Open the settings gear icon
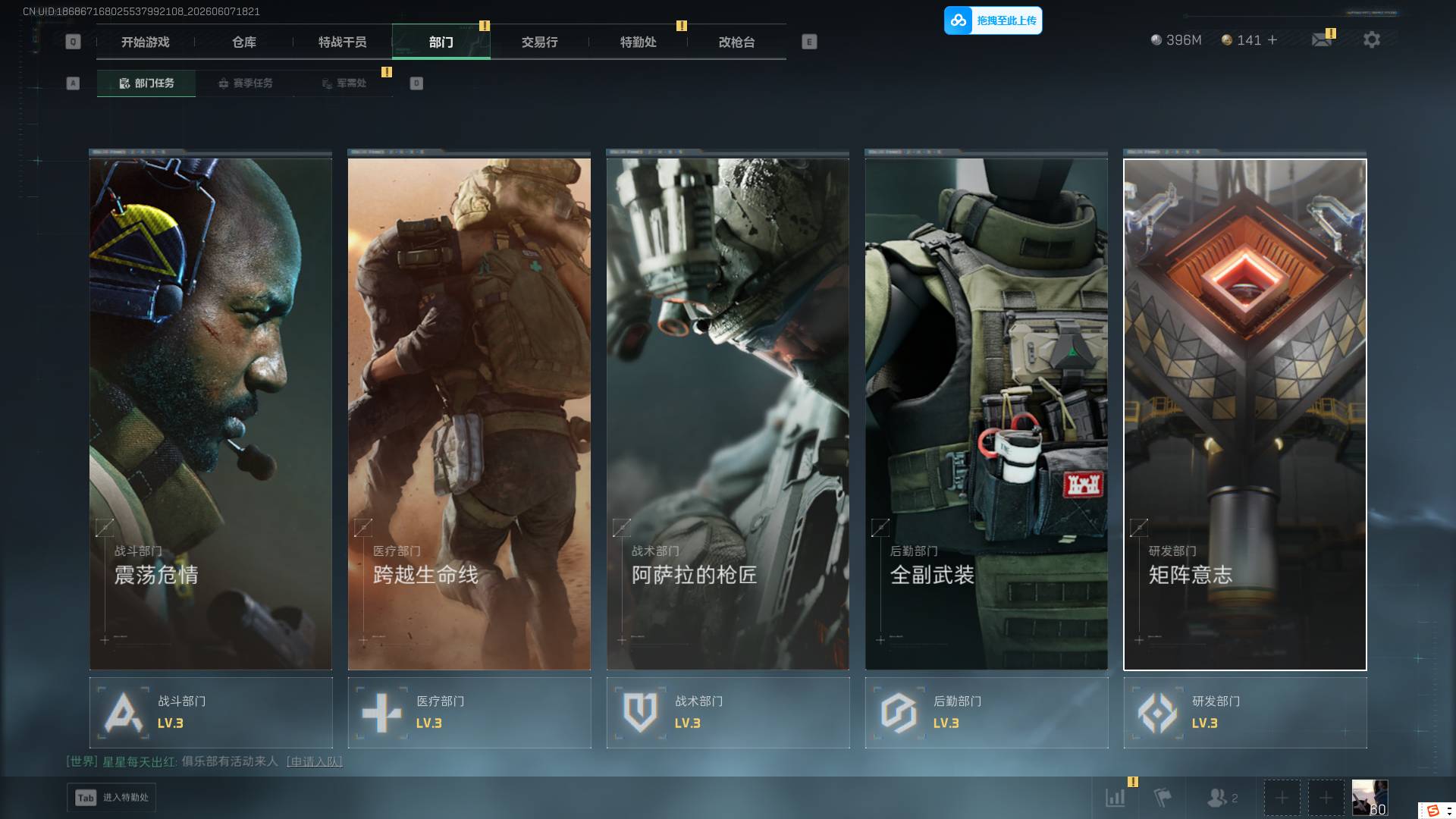Screen dimensions: 1456x819 pos(1372,39)
